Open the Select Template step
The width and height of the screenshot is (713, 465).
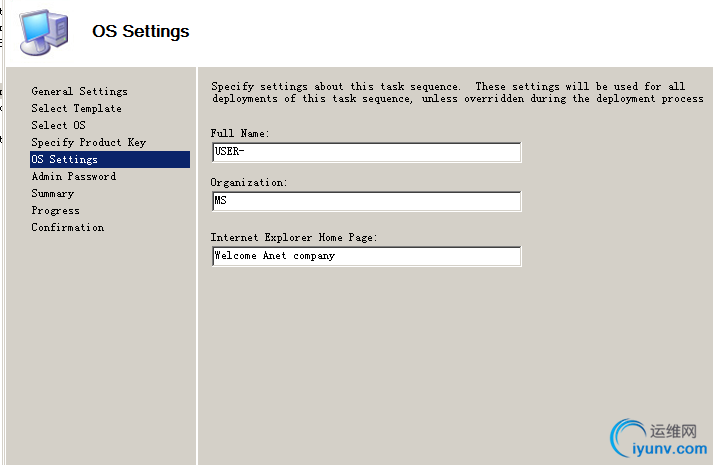(76, 108)
